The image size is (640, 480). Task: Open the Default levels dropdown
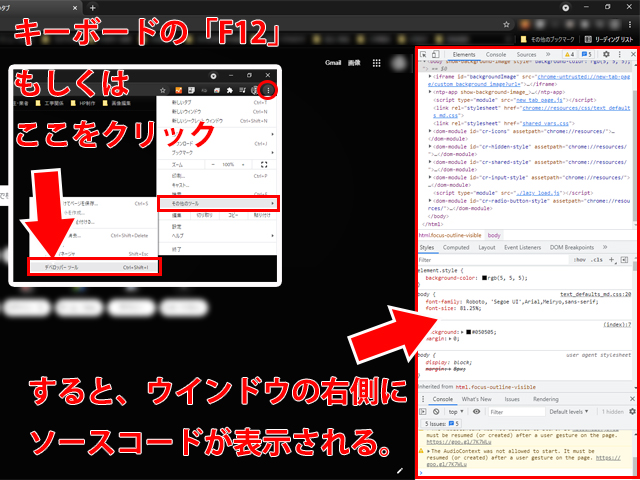point(569,411)
